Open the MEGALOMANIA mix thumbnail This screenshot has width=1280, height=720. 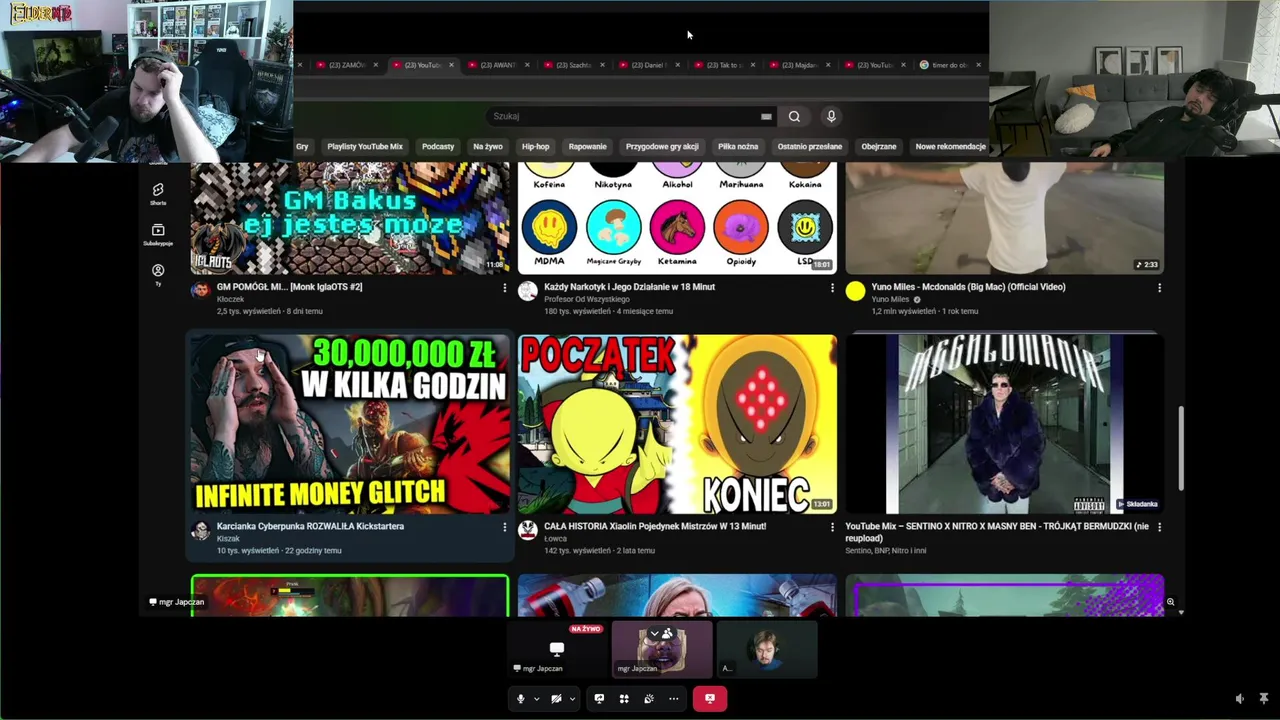(x=1005, y=424)
